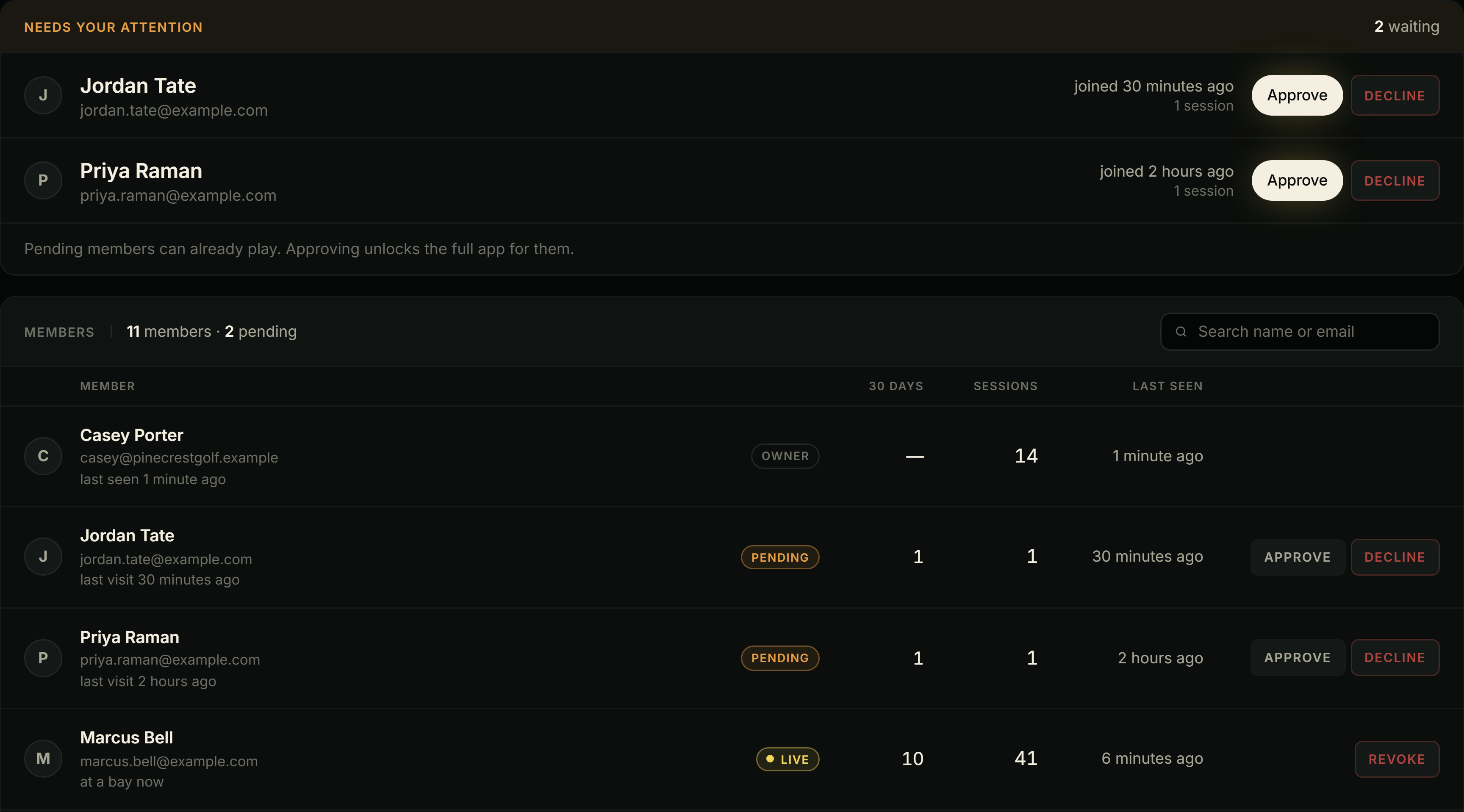Image resolution: width=1464 pixels, height=812 pixels.
Task: Decline Priya Raman in the members table
Action: pos(1395,658)
